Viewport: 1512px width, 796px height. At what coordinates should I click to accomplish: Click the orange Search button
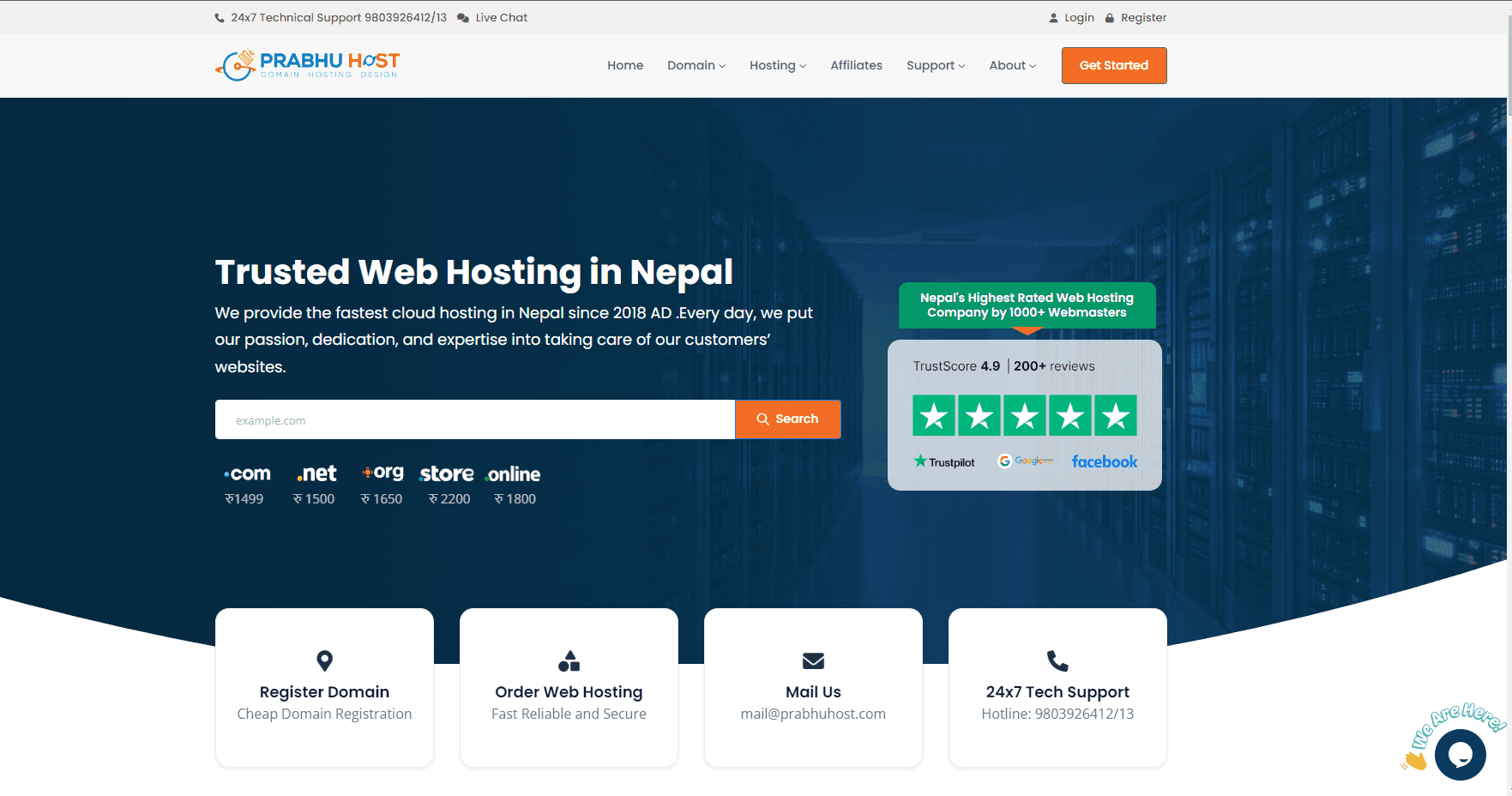tap(787, 419)
